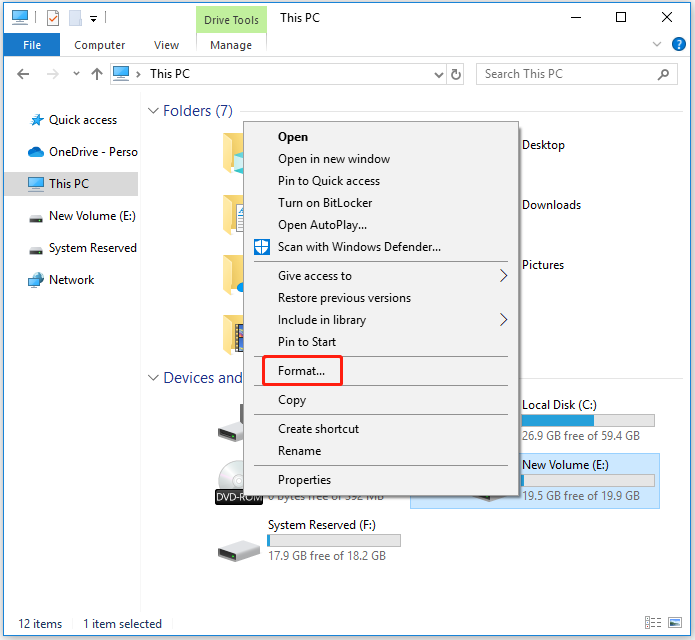Viewport: 695px width, 640px height.
Task: Click the This PC icon in address bar
Action: (121, 74)
